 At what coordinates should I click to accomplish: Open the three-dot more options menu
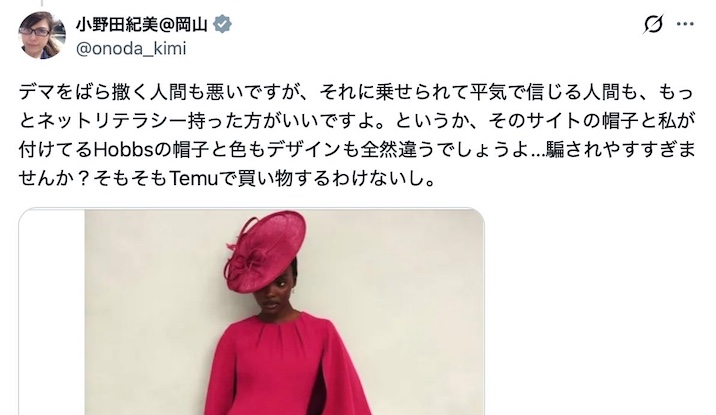pyautogui.click(x=685, y=24)
